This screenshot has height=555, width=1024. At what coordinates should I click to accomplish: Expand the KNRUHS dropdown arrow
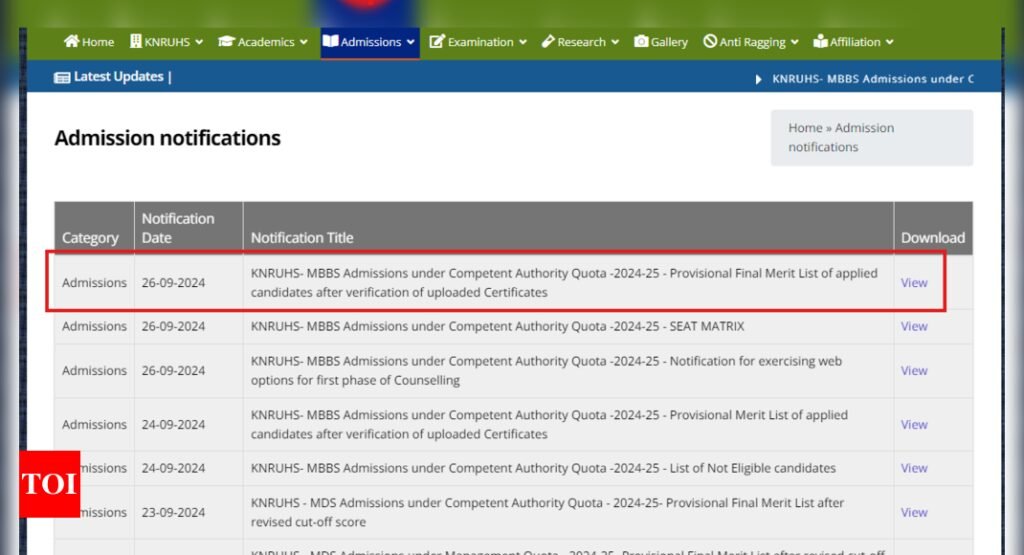(199, 42)
